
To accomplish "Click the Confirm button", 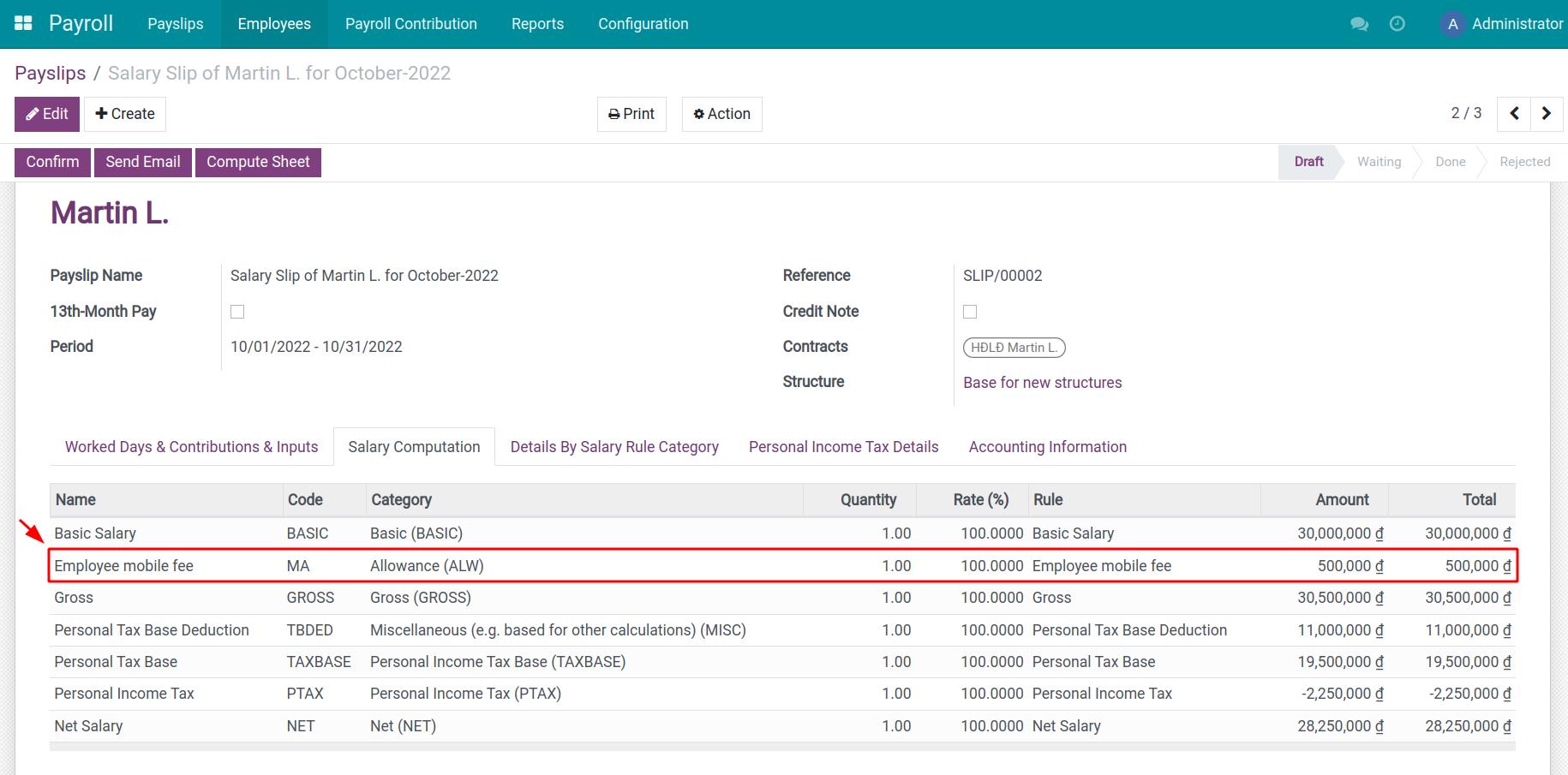I will (x=51, y=162).
